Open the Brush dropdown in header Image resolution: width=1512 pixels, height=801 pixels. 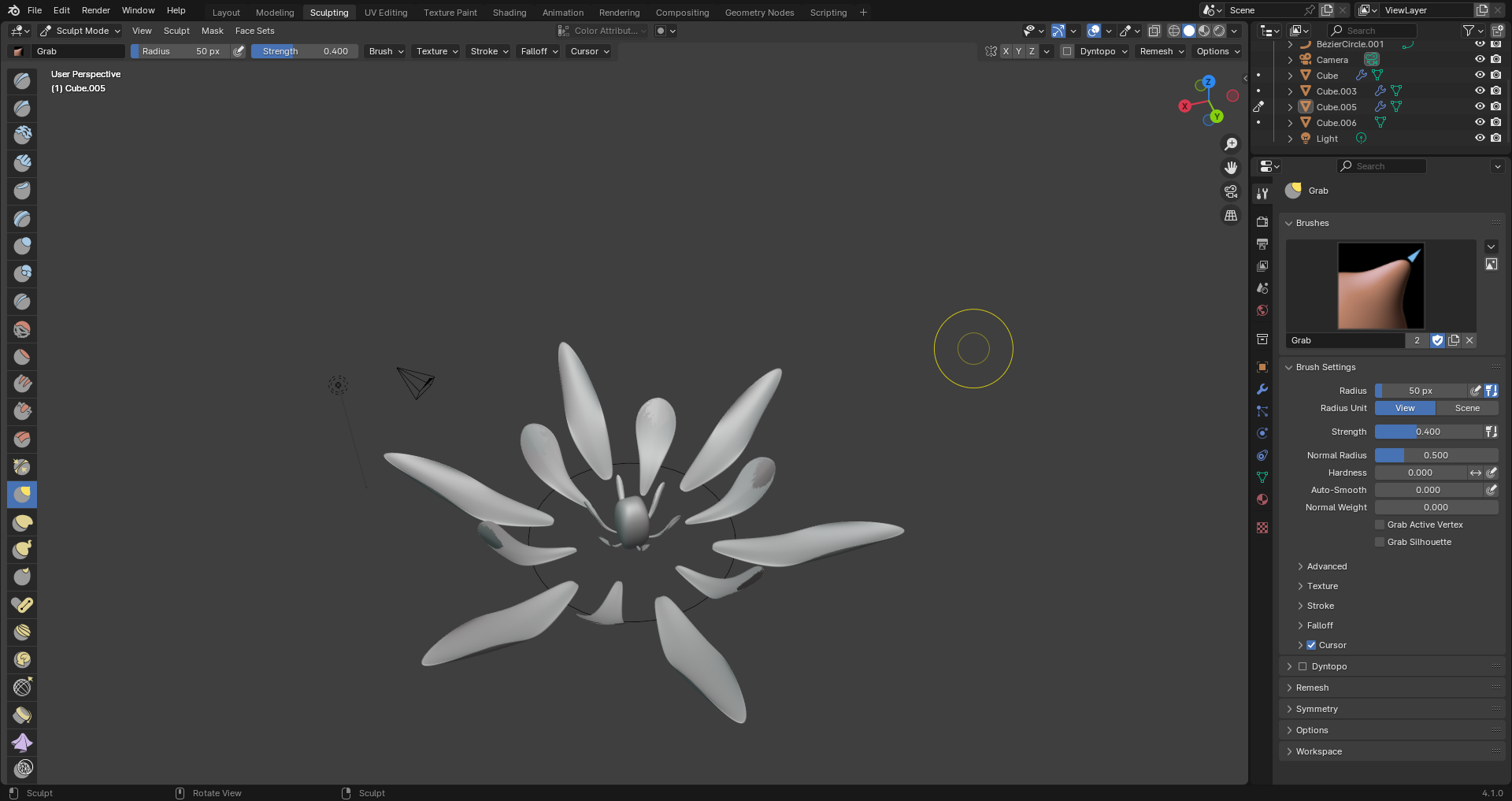[x=386, y=51]
